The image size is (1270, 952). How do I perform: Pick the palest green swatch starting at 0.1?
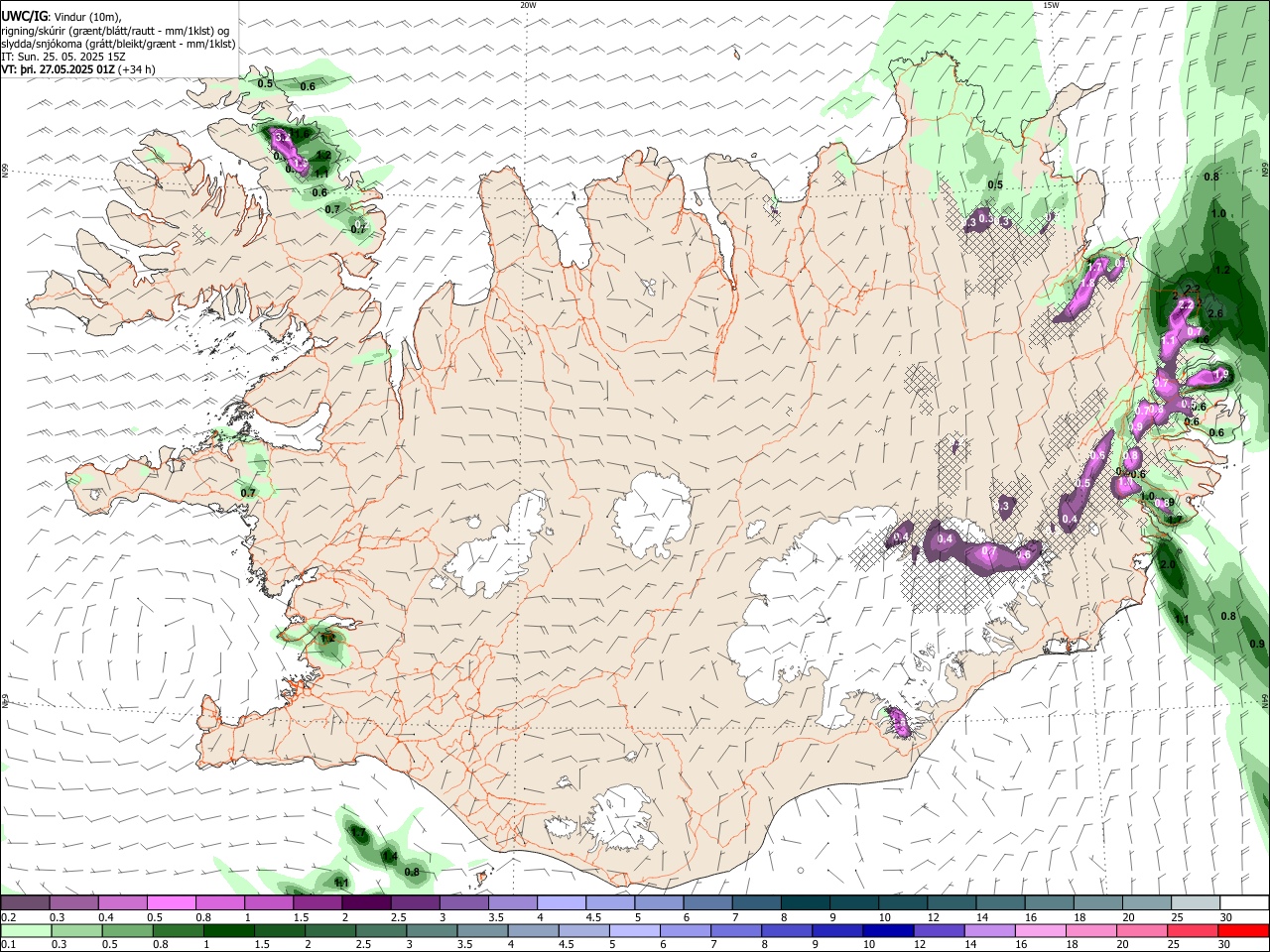[x=26, y=931]
